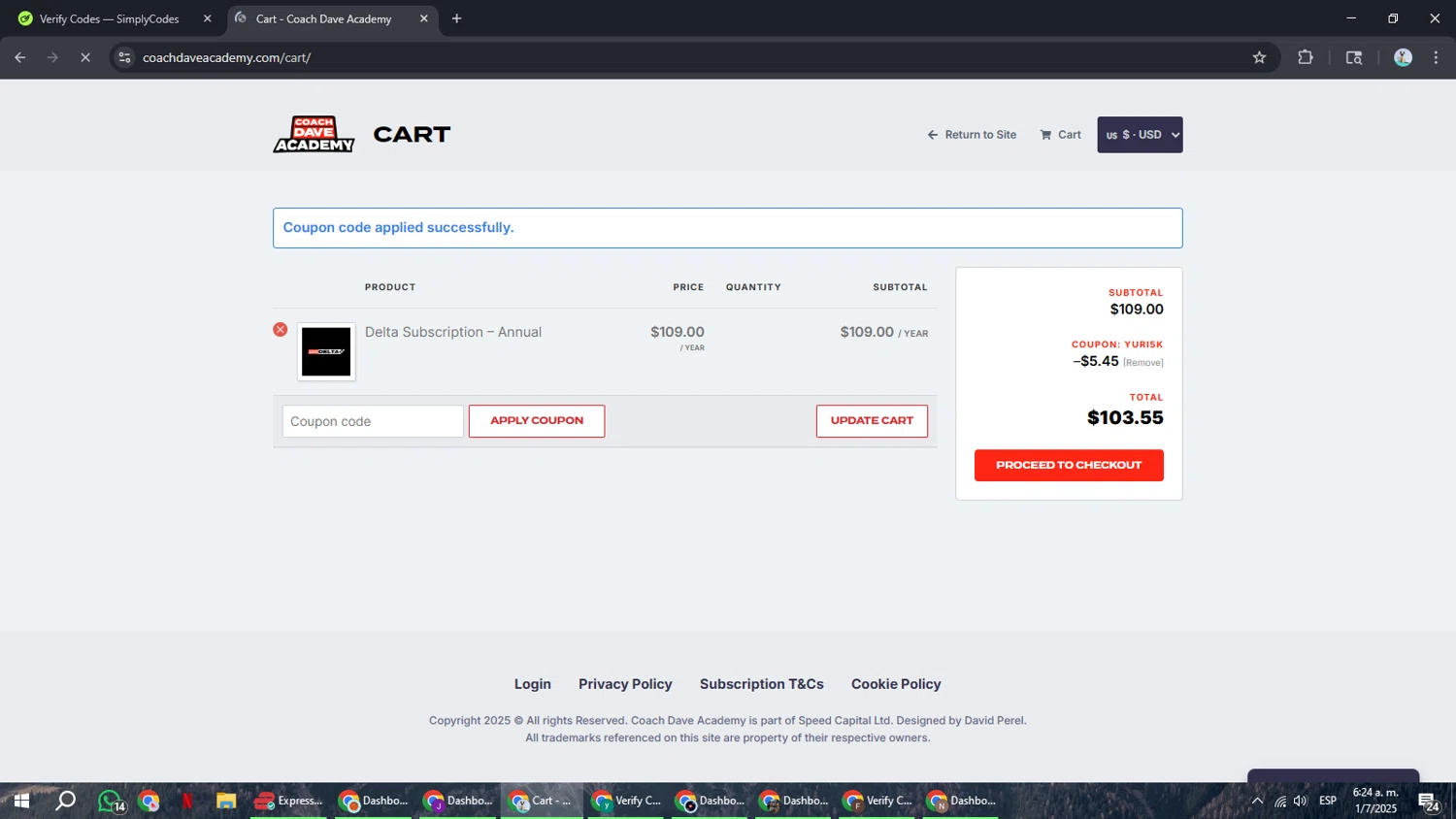Open the Cart link in header
Viewport: 1456px width, 819px height.
(1061, 135)
